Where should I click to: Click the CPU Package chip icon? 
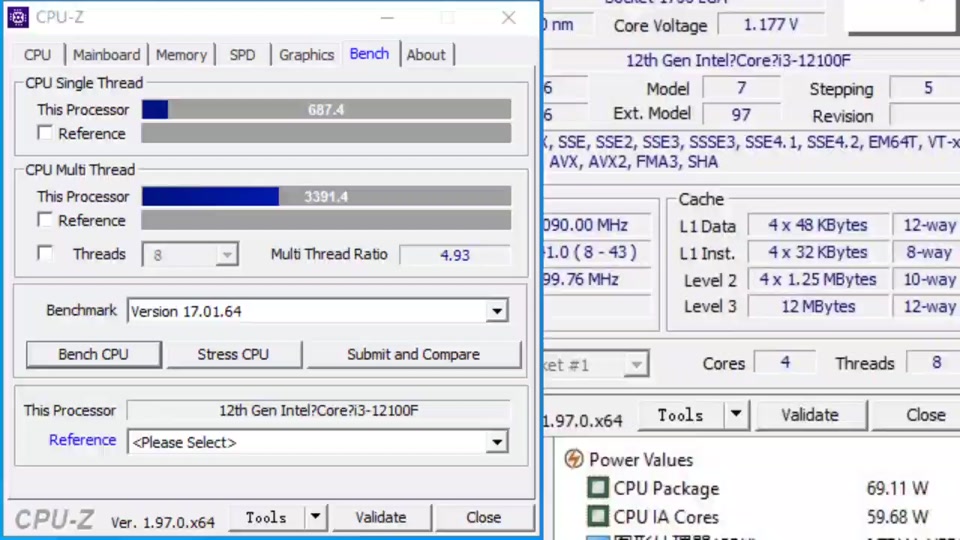click(598, 488)
